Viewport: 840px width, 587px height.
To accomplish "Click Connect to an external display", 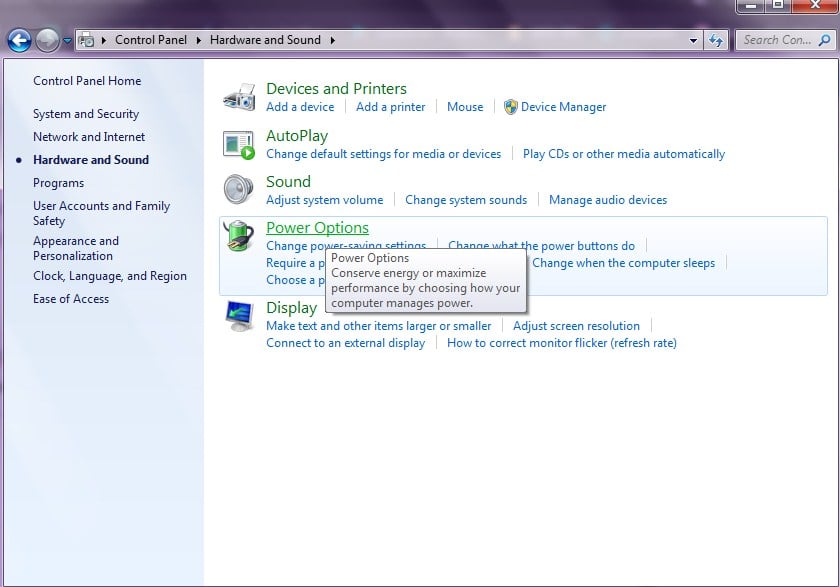I will [x=346, y=343].
